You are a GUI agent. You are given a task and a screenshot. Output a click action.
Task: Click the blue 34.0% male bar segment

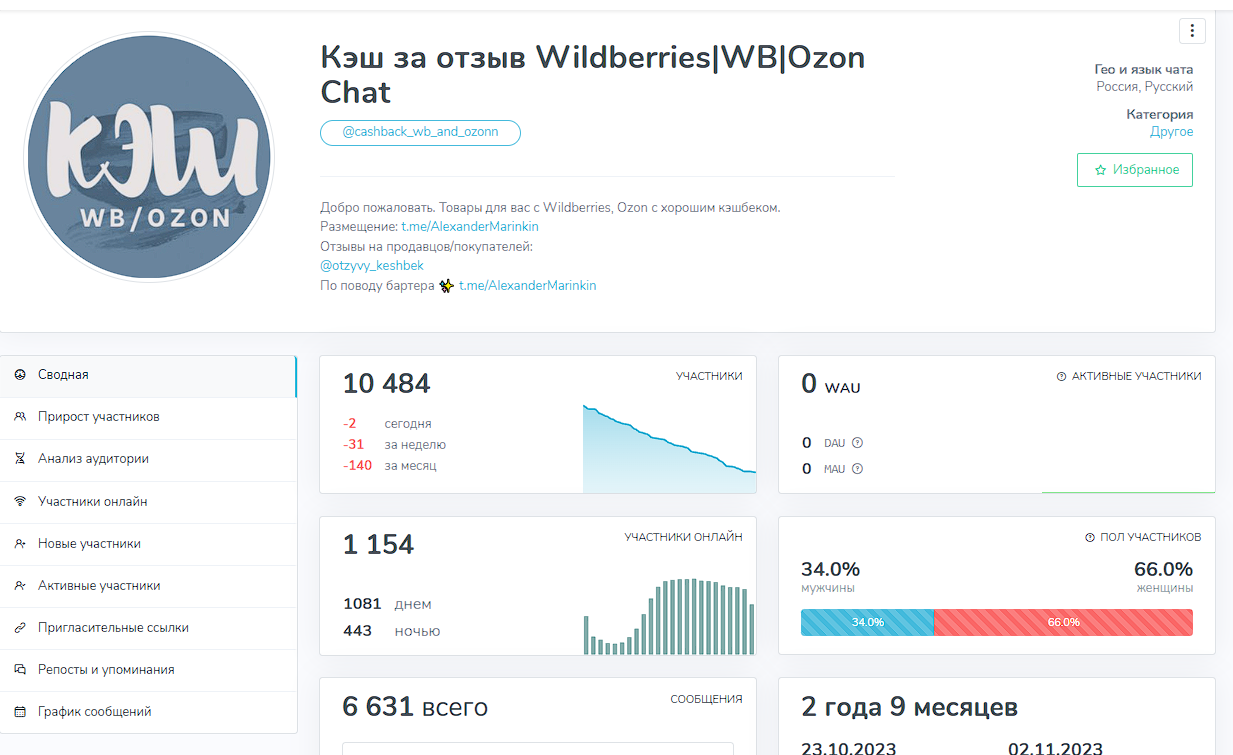pos(867,622)
